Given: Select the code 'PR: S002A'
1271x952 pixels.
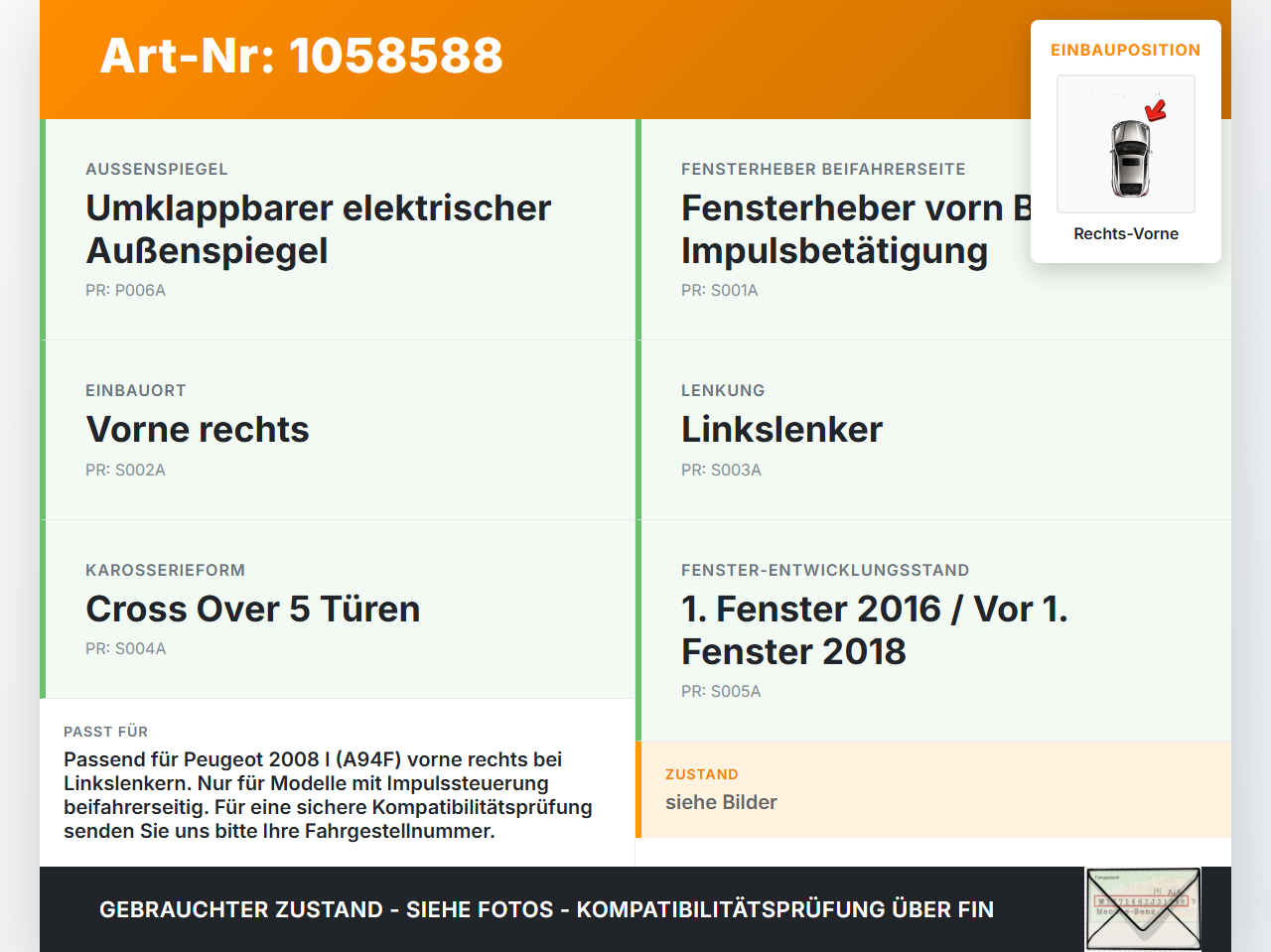Looking at the screenshot, I should pyautogui.click(x=125, y=470).
